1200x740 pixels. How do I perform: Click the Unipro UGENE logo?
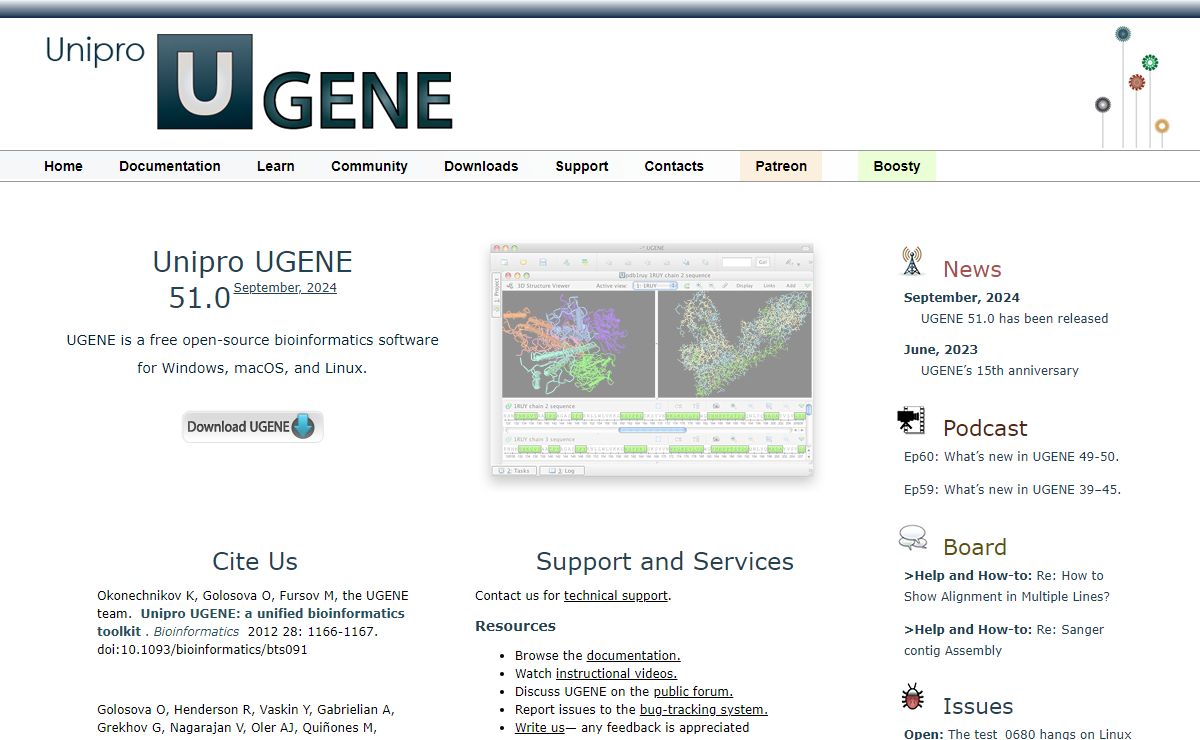pos(249,82)
